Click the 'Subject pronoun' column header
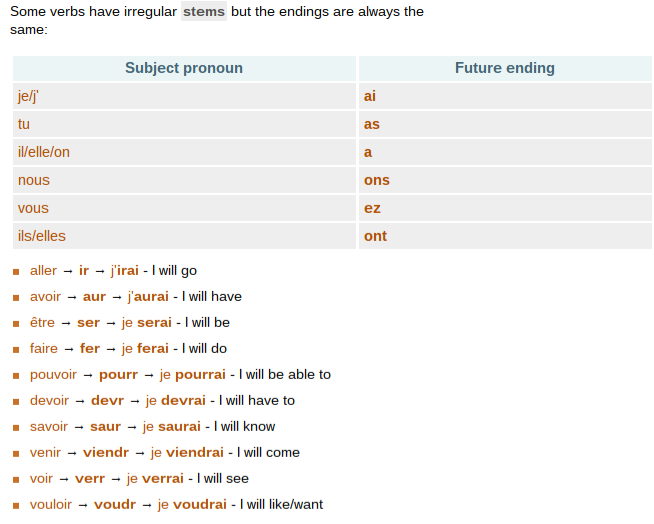Image resolution: width=654 pixels, height=524 pixels. tap(184, 68)
